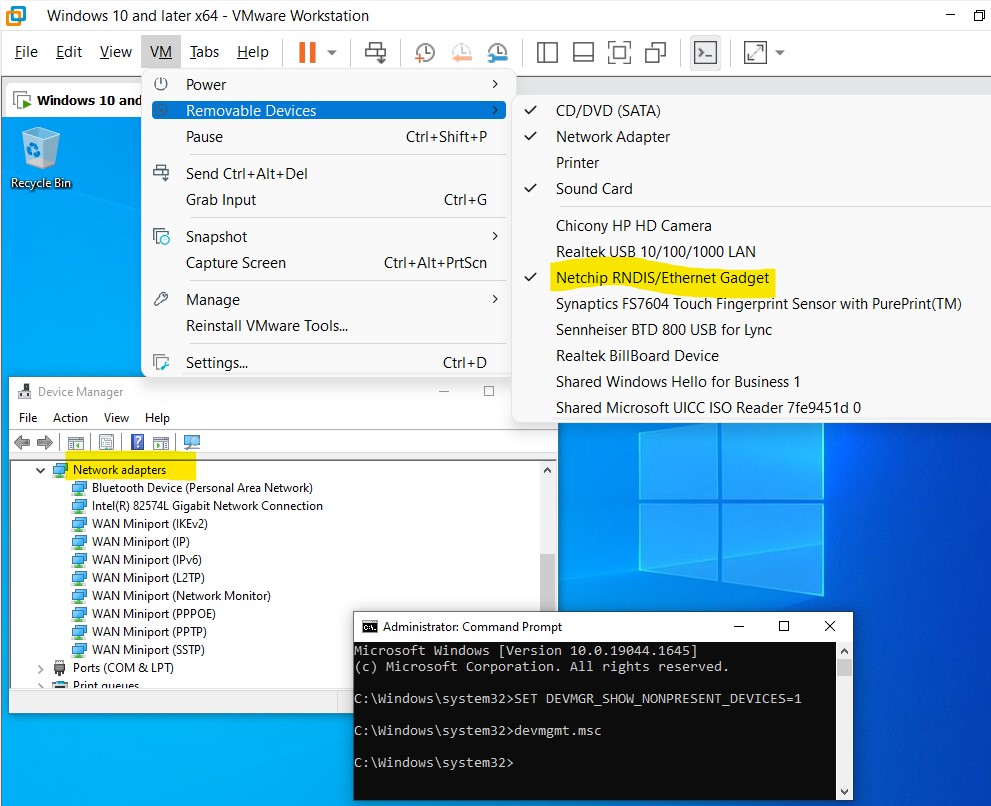The image size is (991, 806).
Task: Open the Tabs menu in VMware
Action: [x=204, y=52]
